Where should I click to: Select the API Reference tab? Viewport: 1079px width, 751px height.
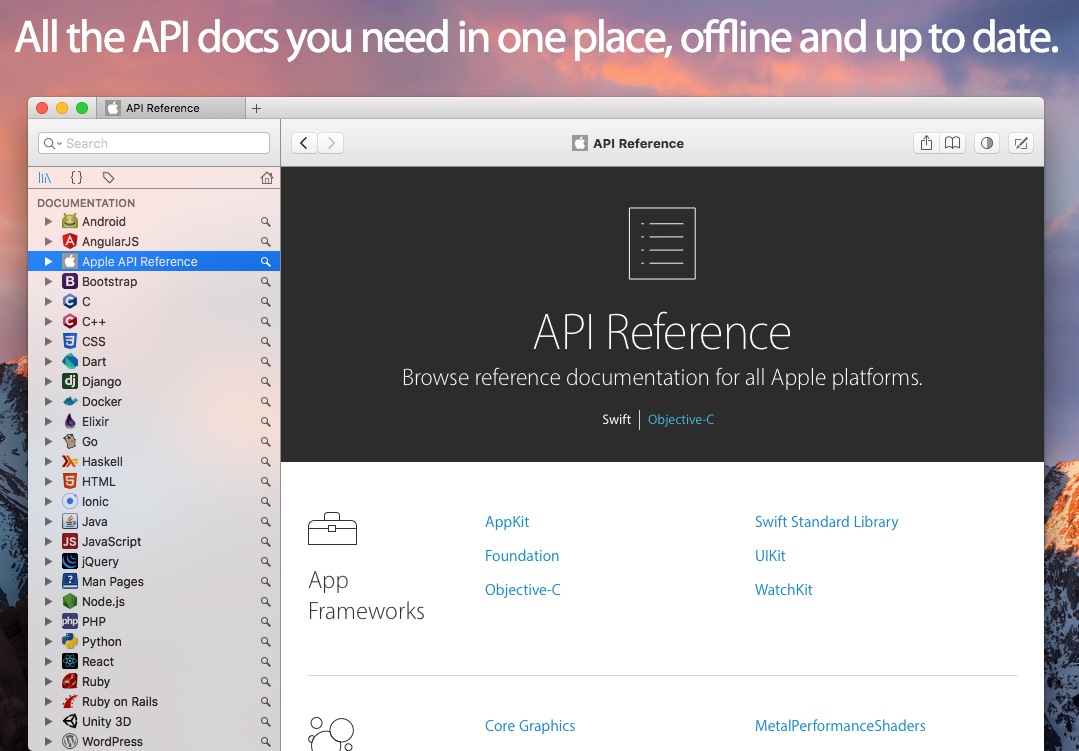171,108
